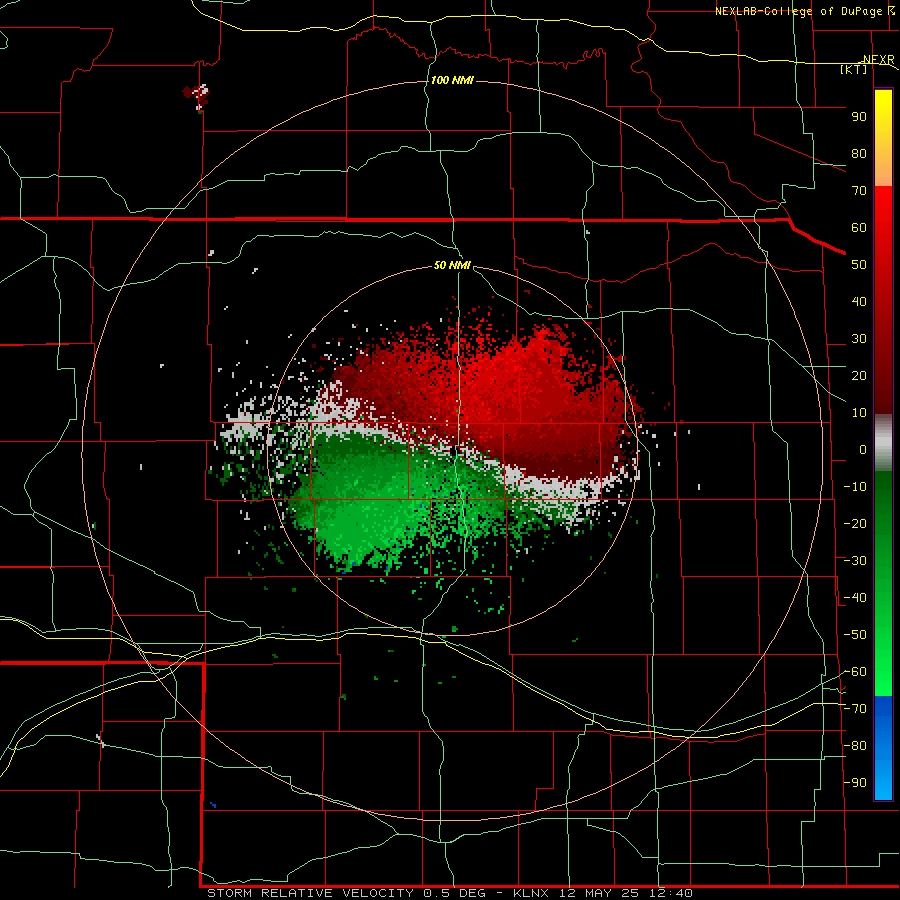Pick the blue segment of the velocity color bar
Viewport: 900px width, 900px height.
(x=883, y=748)
